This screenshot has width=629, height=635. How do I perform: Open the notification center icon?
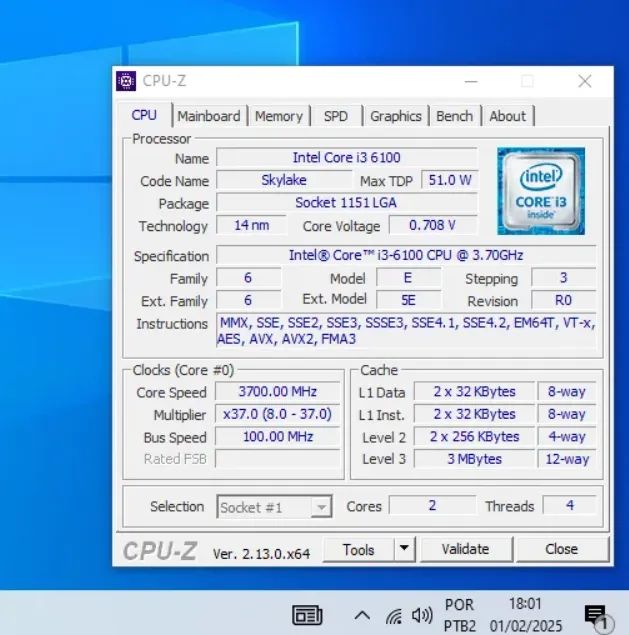coord(598,616)
